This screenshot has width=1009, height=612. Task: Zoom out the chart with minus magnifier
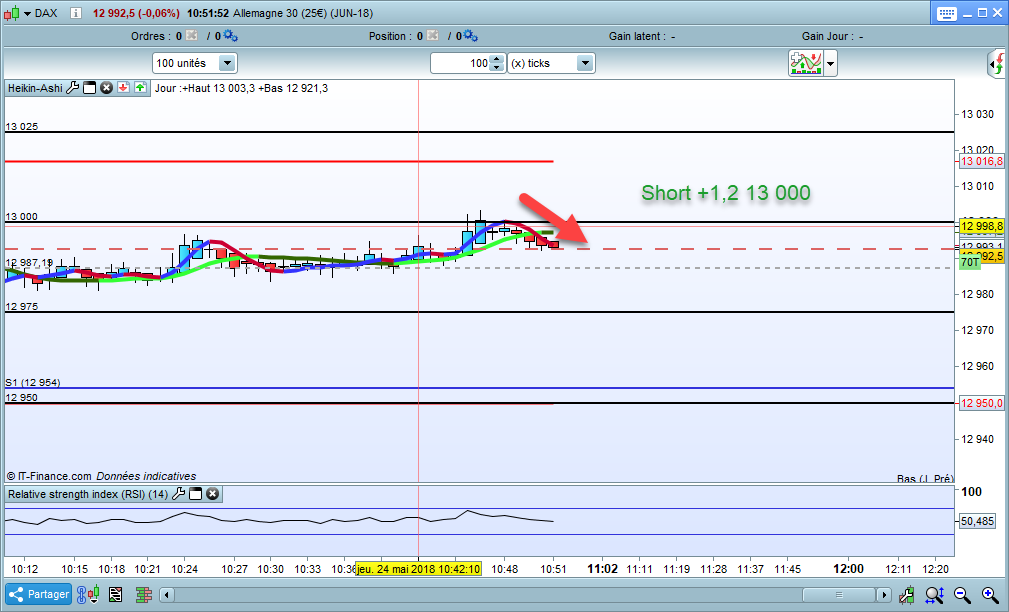tap(962, 595)
